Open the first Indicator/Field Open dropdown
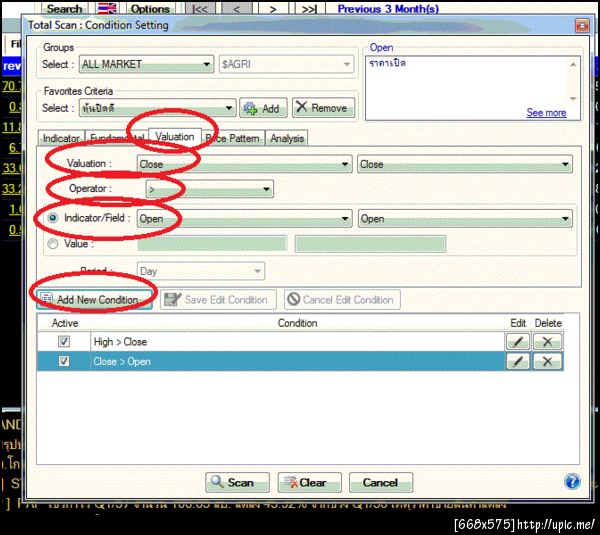 point(245,219)
